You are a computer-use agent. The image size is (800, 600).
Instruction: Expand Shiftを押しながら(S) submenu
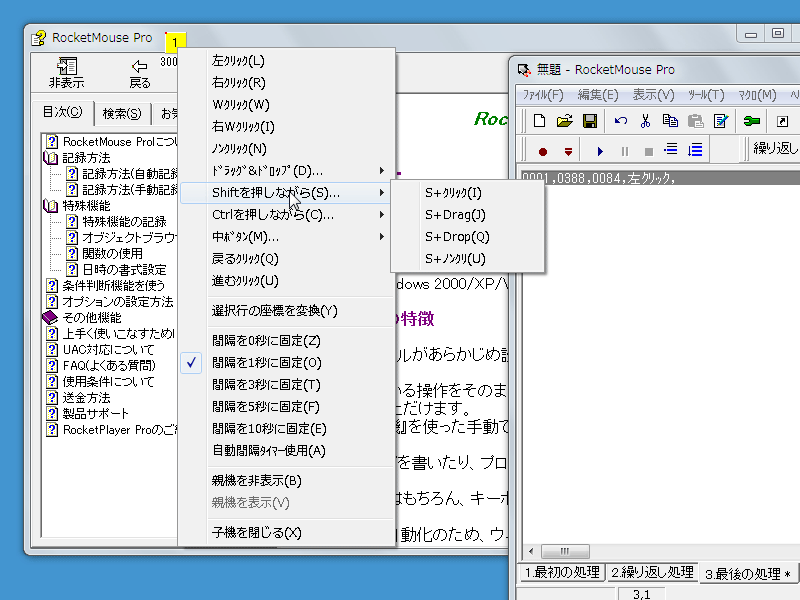click(287, 193)
